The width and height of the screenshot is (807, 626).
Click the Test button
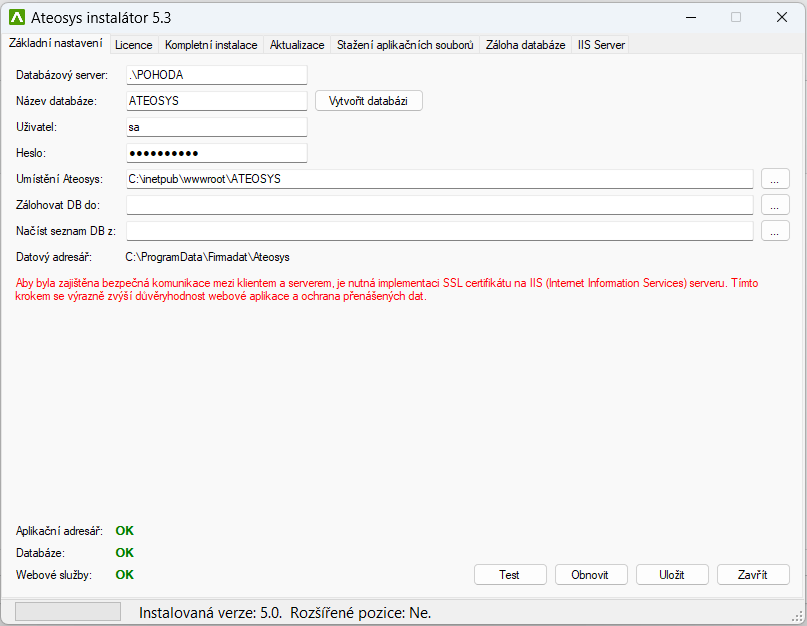click(510, 575)
